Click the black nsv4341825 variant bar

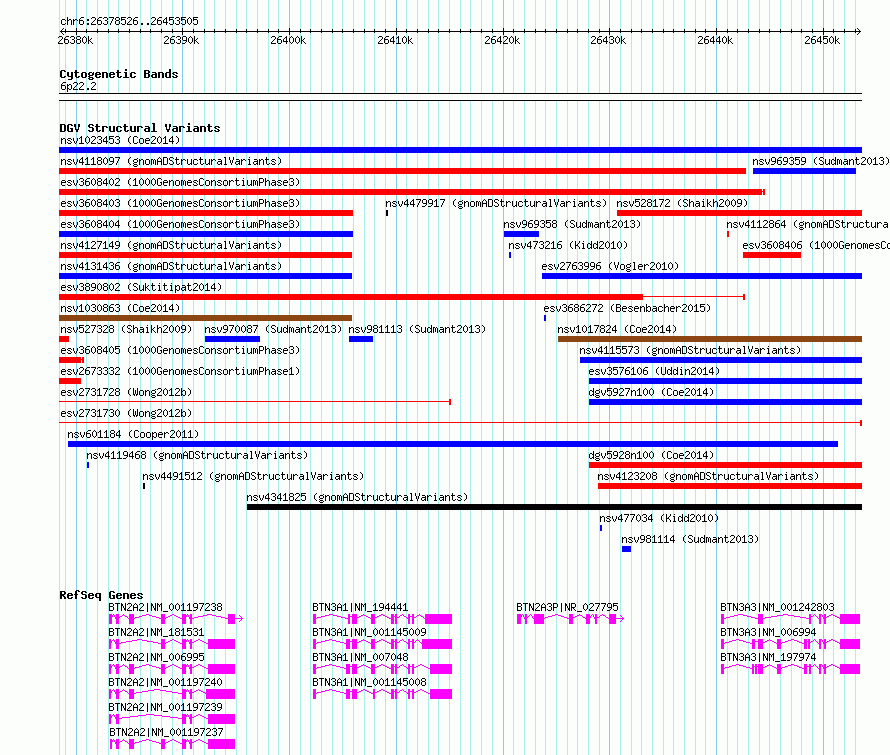(x=555, y=507)
